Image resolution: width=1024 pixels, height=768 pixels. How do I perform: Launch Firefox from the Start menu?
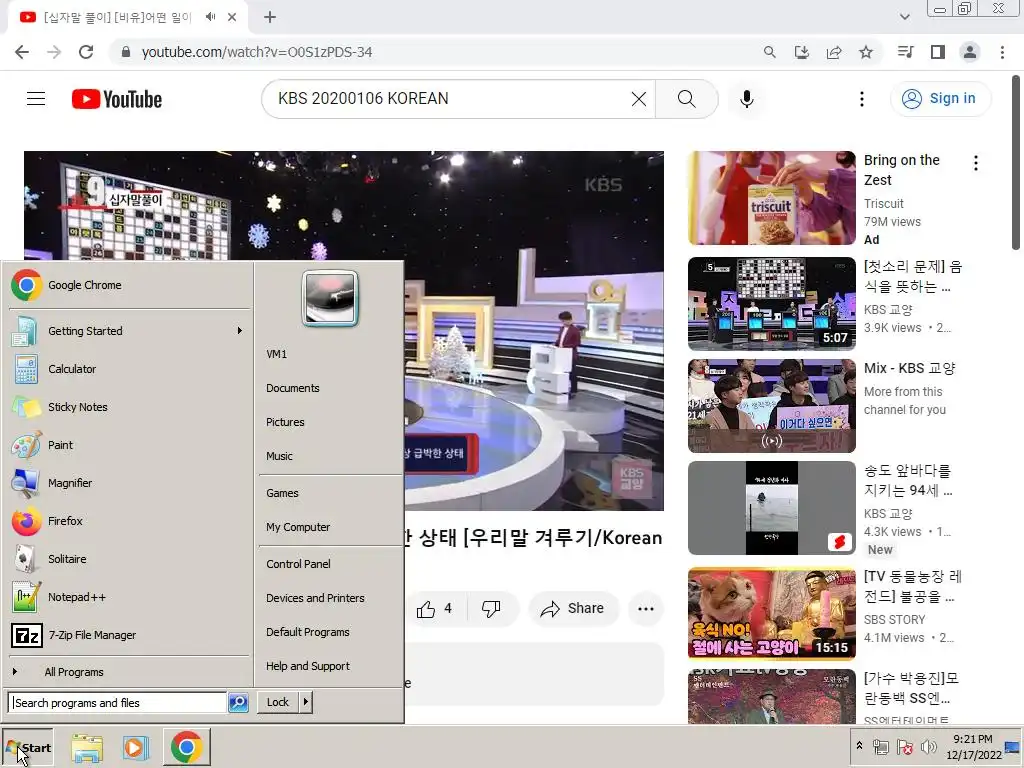tap(129, 520)
